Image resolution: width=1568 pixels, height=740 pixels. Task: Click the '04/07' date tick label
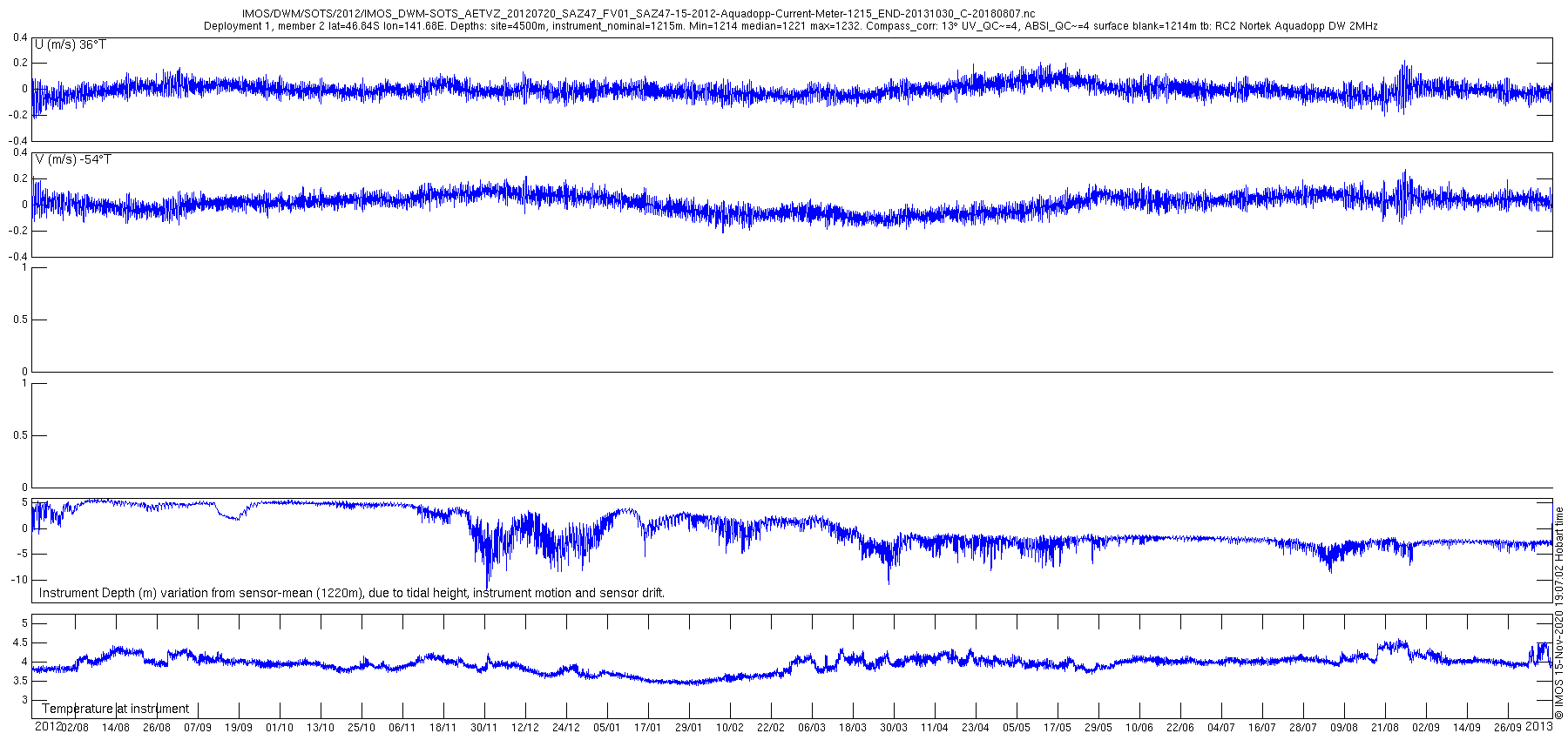1221,728
